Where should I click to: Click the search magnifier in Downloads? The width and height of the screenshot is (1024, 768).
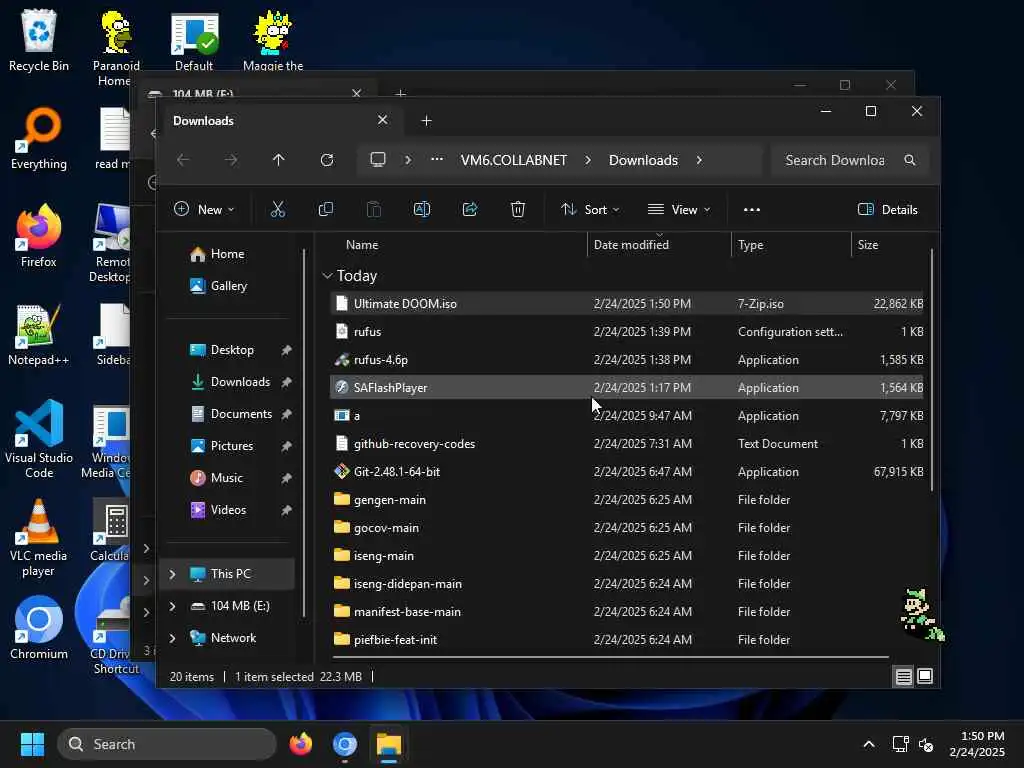click(910, 160)
